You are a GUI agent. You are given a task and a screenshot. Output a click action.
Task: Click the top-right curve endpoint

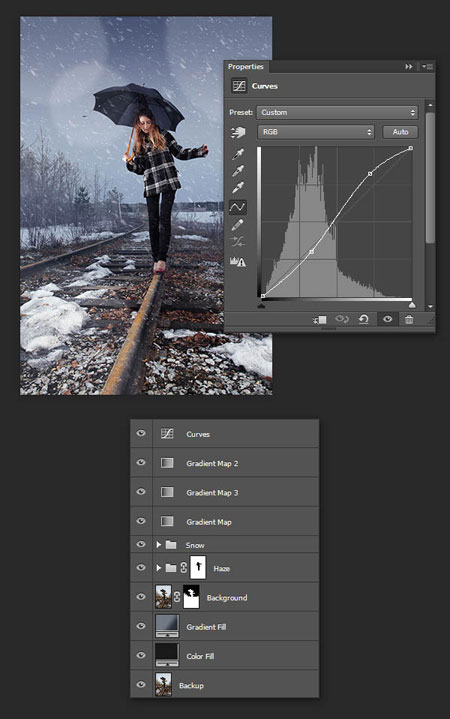click(411, 148)
